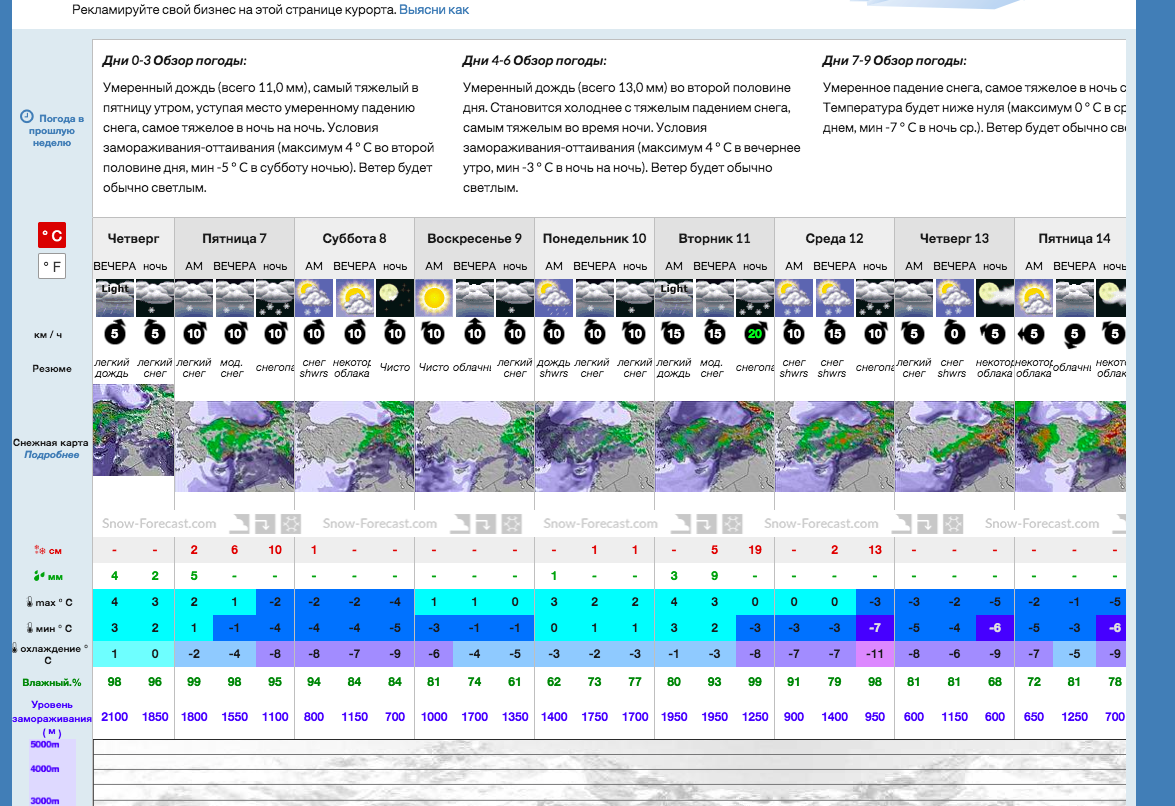Click the wind 5 icon for Friday 14 evening

1074,333
